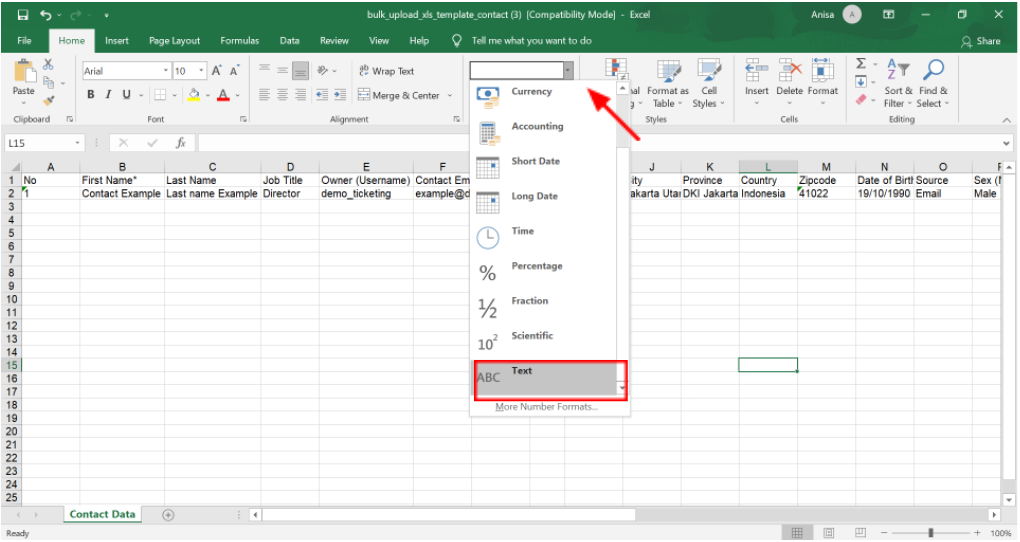
Task: Add a new sheet with plus icon
Action: click(168, 514)
